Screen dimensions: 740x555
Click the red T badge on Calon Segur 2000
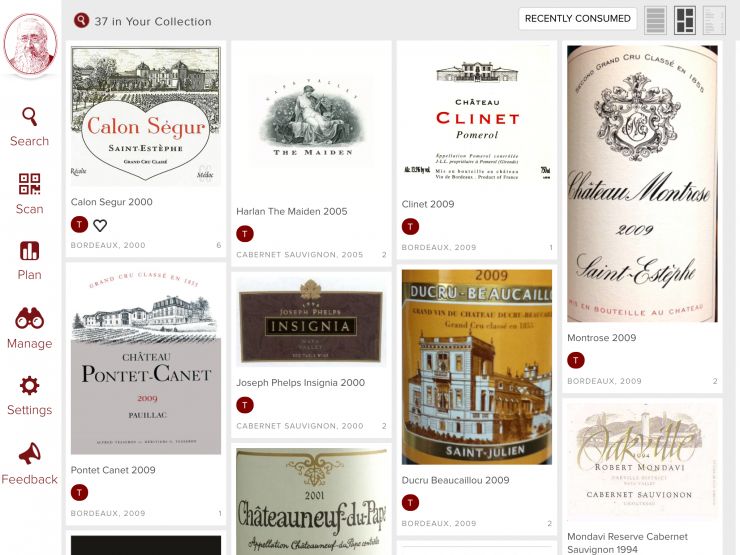pyautogui.click(x=79, y=224)
